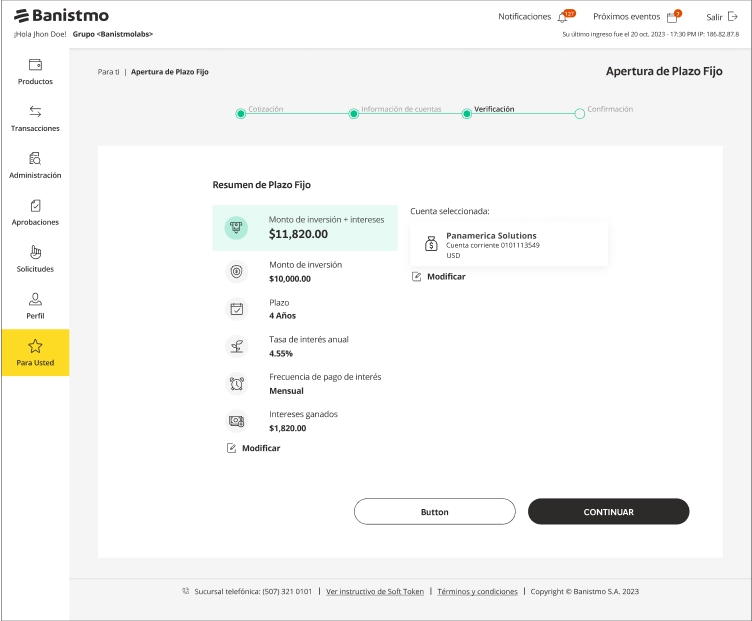Click the $10,000.00 investment value
The height and width of the screenshot is (621, 752).
pyautogui.click(x=290, y=279)
